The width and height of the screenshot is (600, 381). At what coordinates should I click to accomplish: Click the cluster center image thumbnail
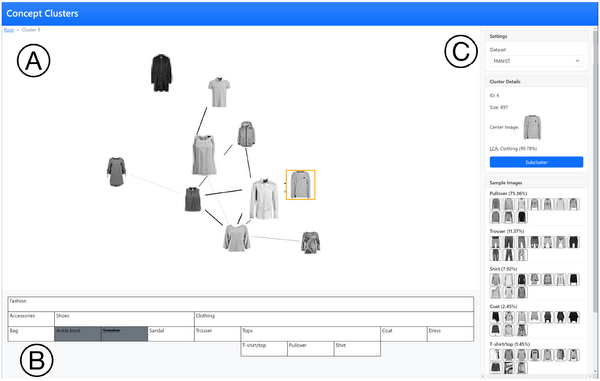(x=532, y=127)
